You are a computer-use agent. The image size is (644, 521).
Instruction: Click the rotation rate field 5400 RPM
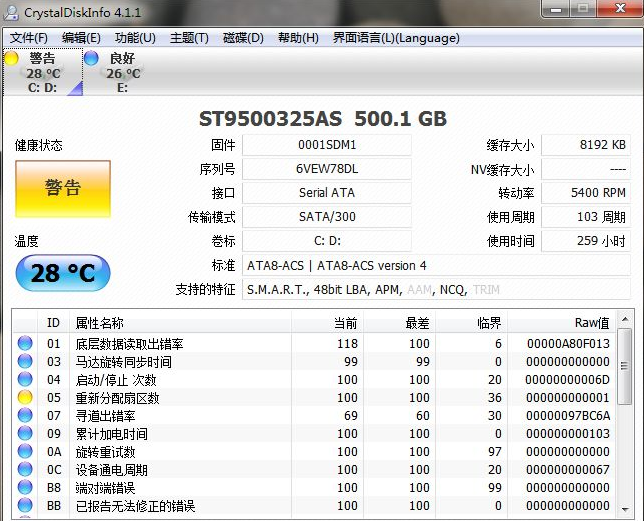point(586,193)
